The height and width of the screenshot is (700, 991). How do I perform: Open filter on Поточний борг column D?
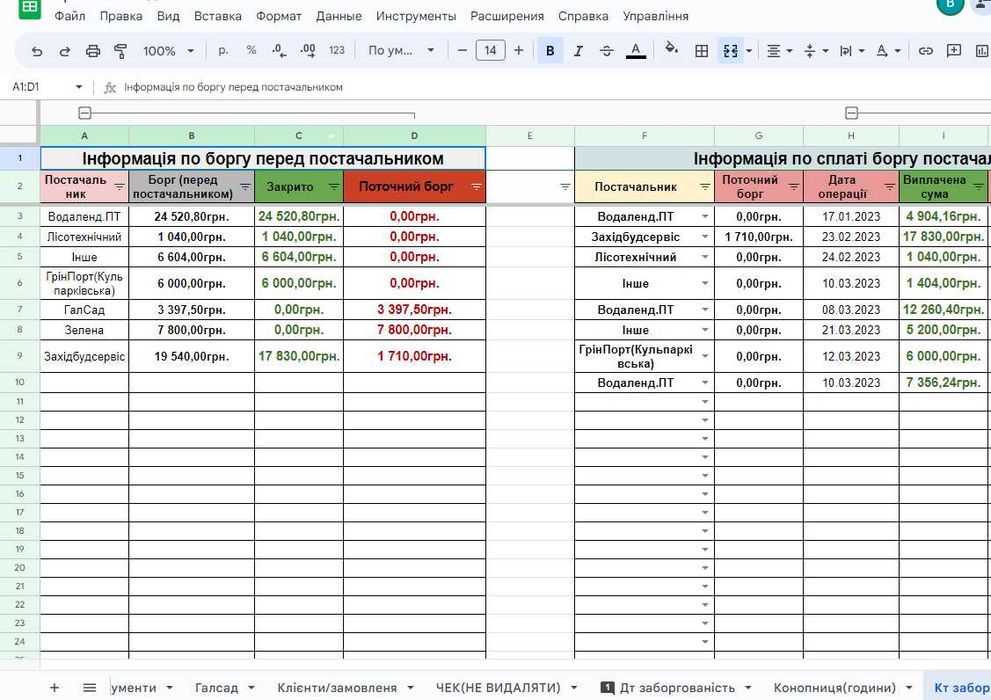coord(477,187)
